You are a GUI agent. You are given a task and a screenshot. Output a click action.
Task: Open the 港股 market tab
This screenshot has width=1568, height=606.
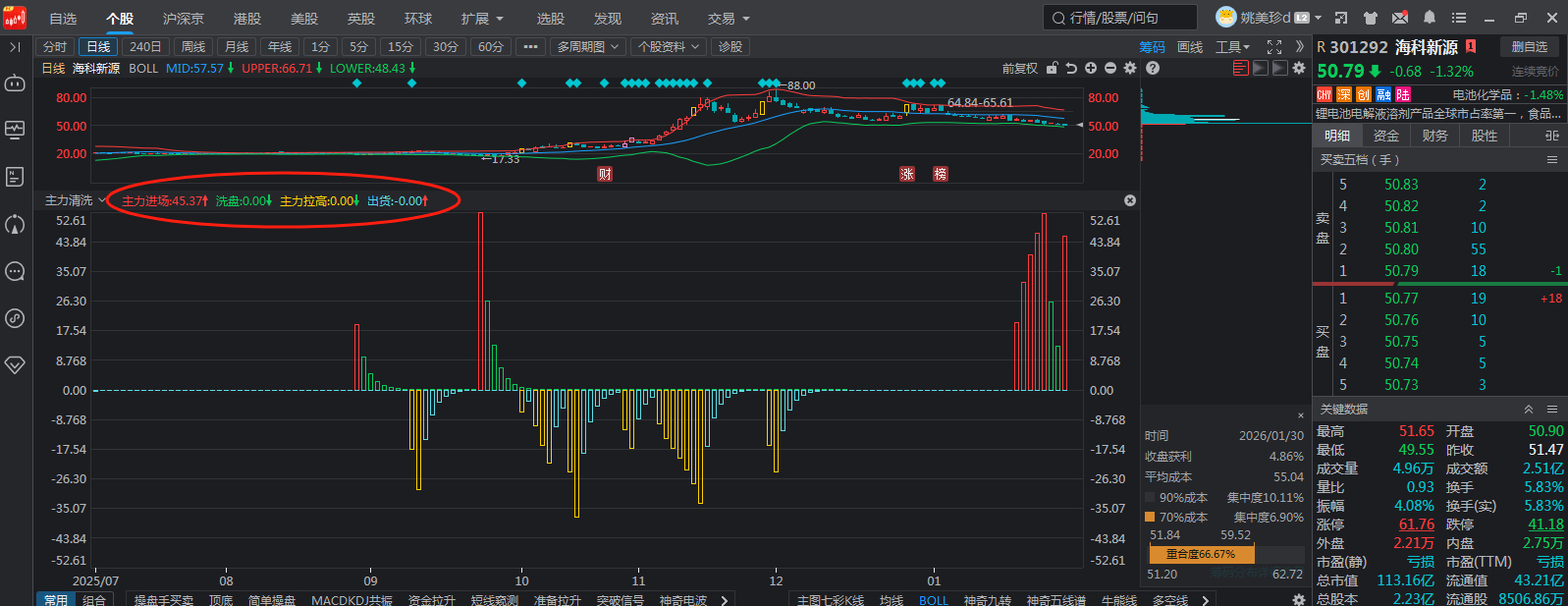coord(247,19)
